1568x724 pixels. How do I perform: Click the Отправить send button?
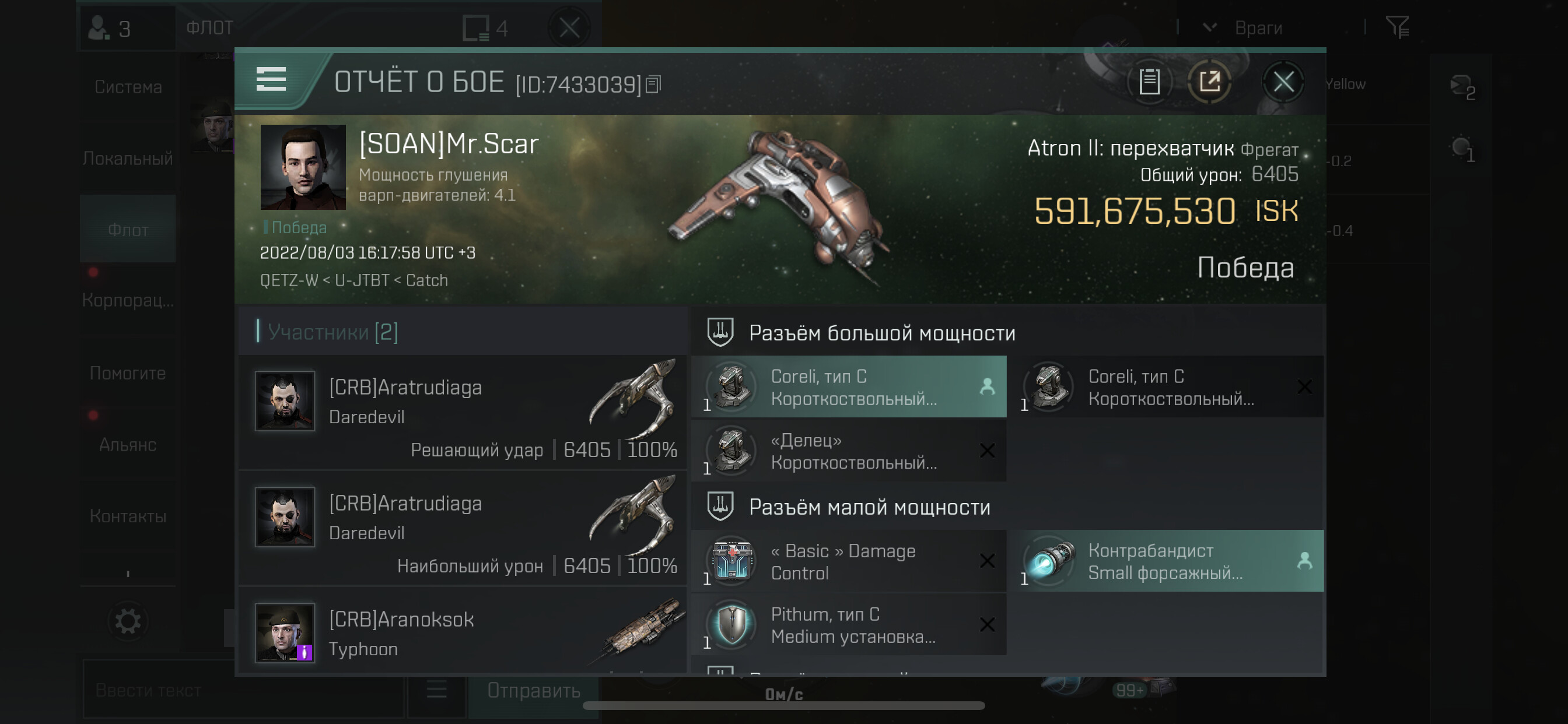pos(533,691)
